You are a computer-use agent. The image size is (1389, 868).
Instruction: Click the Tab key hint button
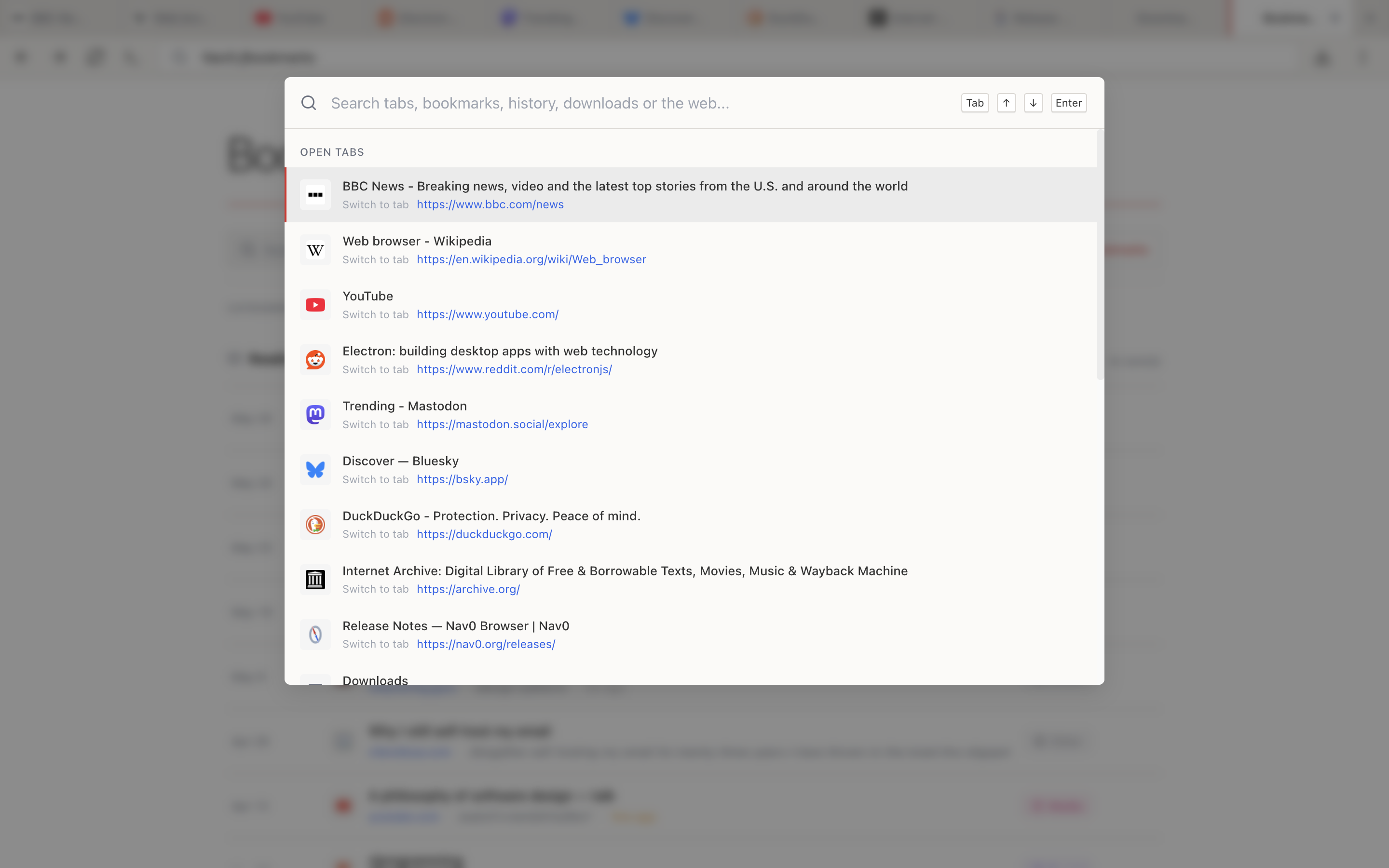(975, 103)
